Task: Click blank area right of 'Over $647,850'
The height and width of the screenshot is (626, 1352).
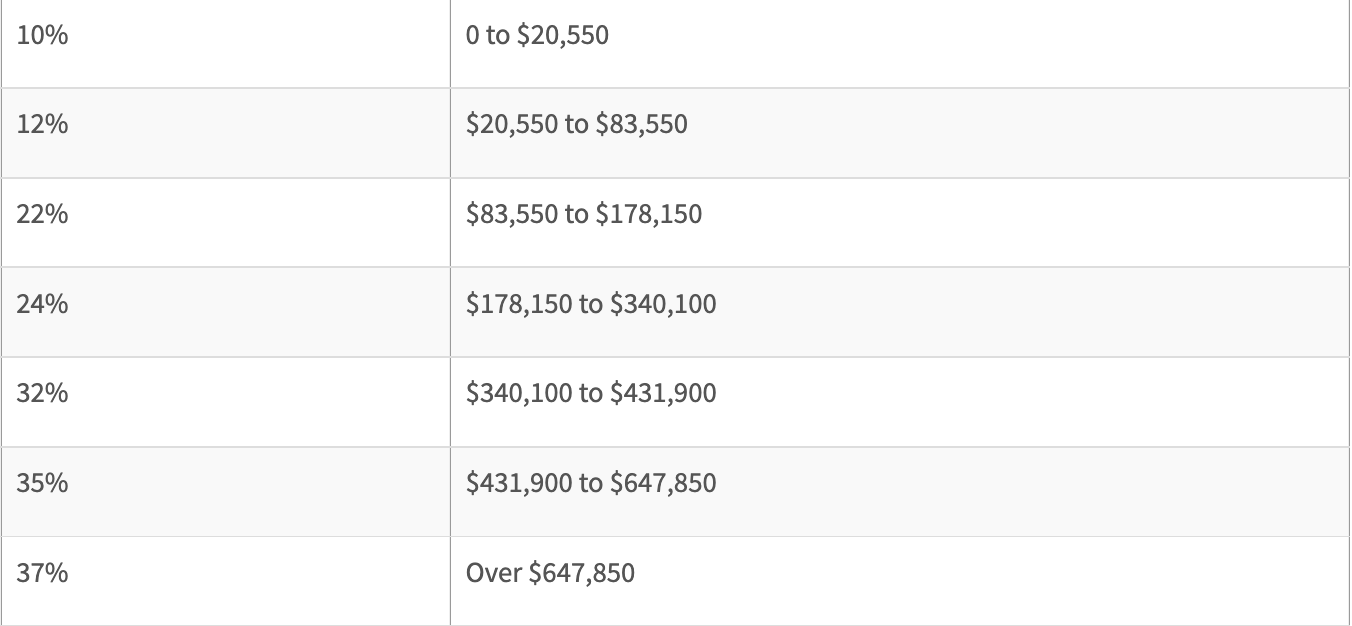Action: pyautogui.click(x=990, y=581)
